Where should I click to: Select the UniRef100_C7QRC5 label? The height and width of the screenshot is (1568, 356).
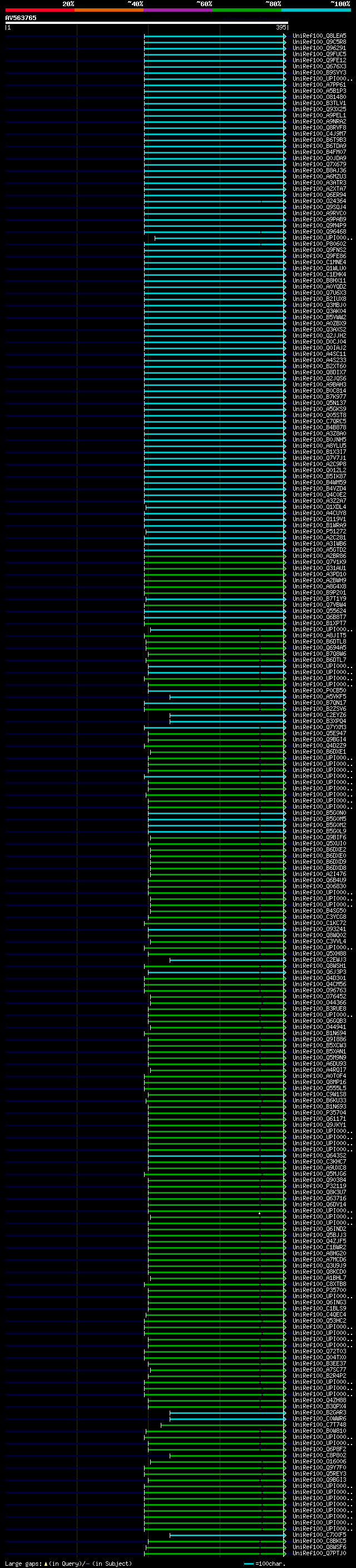tap(319, 421)
